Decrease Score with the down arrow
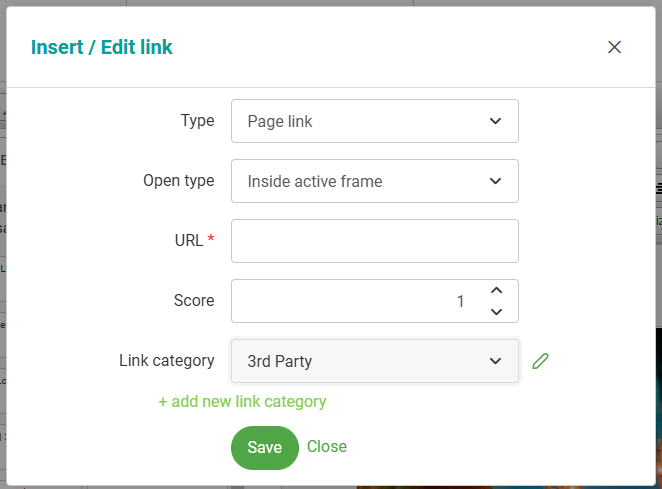 pyautogui.click(x=496, y=311)
